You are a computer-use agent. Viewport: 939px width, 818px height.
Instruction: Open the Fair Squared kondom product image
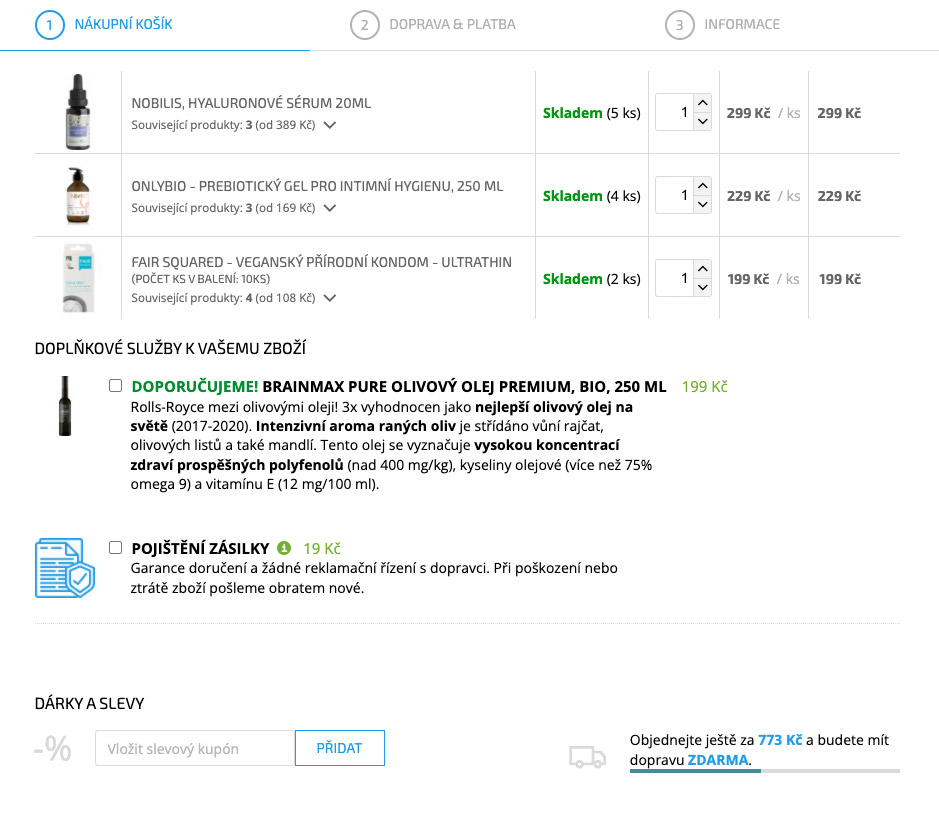click(x=78, y=278)
